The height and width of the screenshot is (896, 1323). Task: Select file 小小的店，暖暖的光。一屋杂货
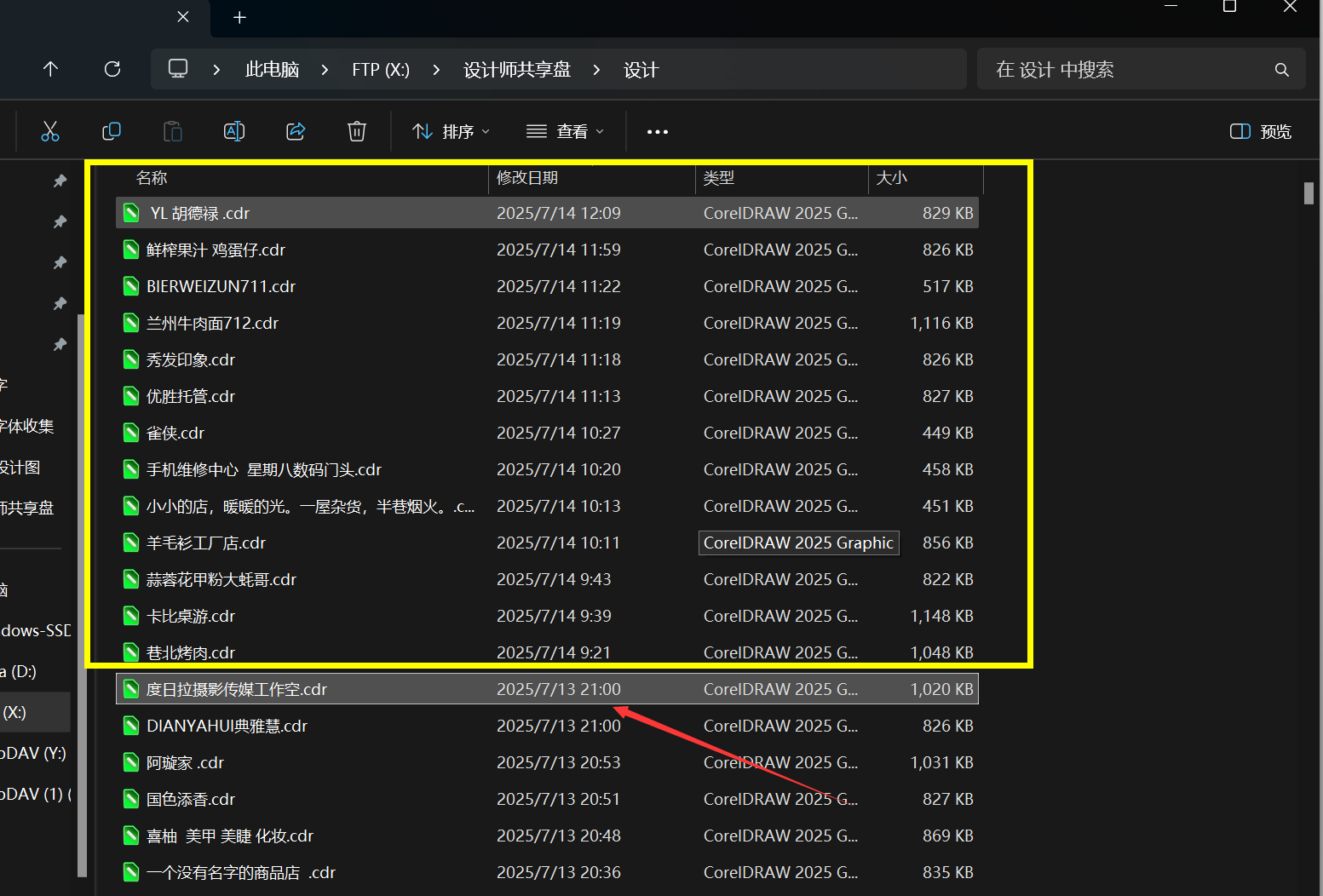coord(547,506)
